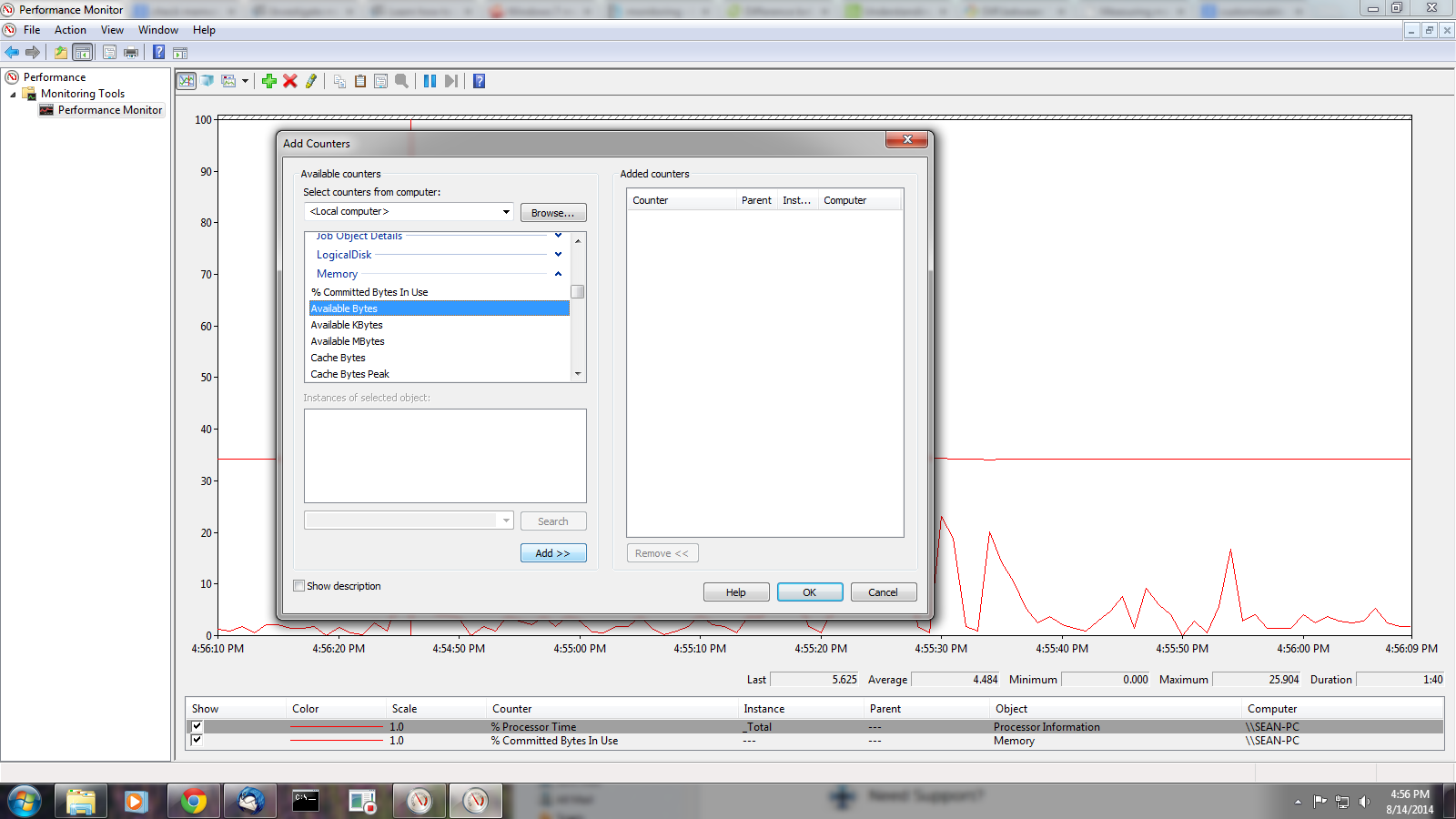Click the Browse... button
The height and width of the screenshot is (819, 1456).
(553, 213)
